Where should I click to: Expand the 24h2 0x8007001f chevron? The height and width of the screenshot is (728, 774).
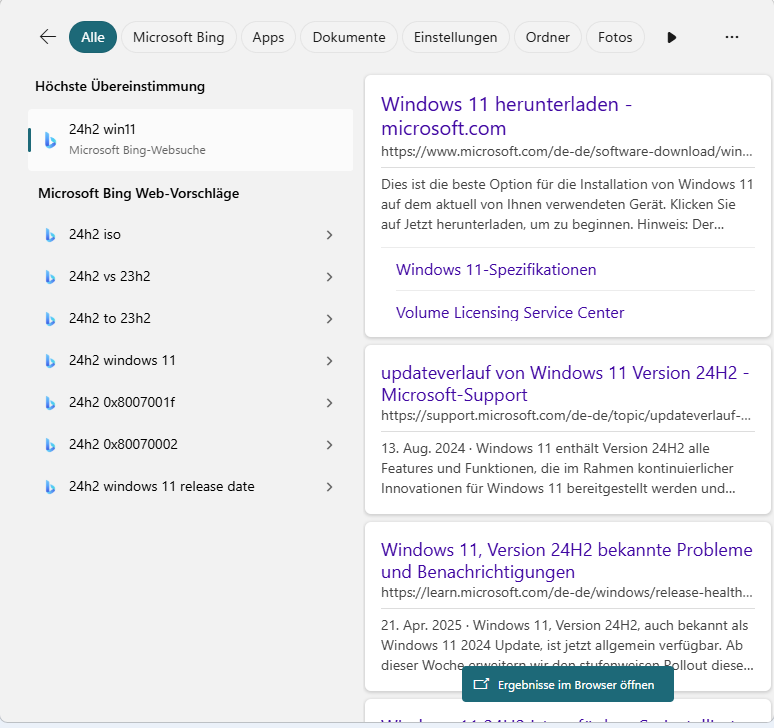(x=330, y=403)
